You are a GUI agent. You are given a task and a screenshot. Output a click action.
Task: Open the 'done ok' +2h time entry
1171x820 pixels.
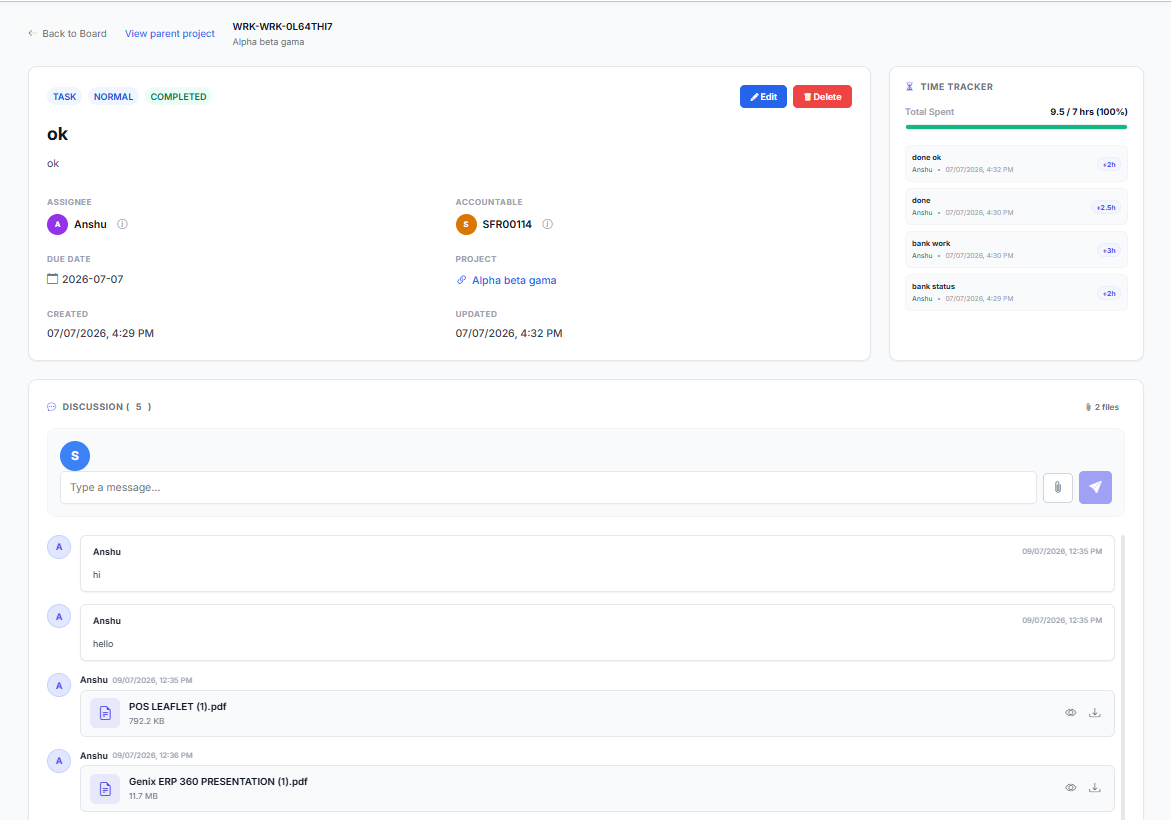(1016, 164)
